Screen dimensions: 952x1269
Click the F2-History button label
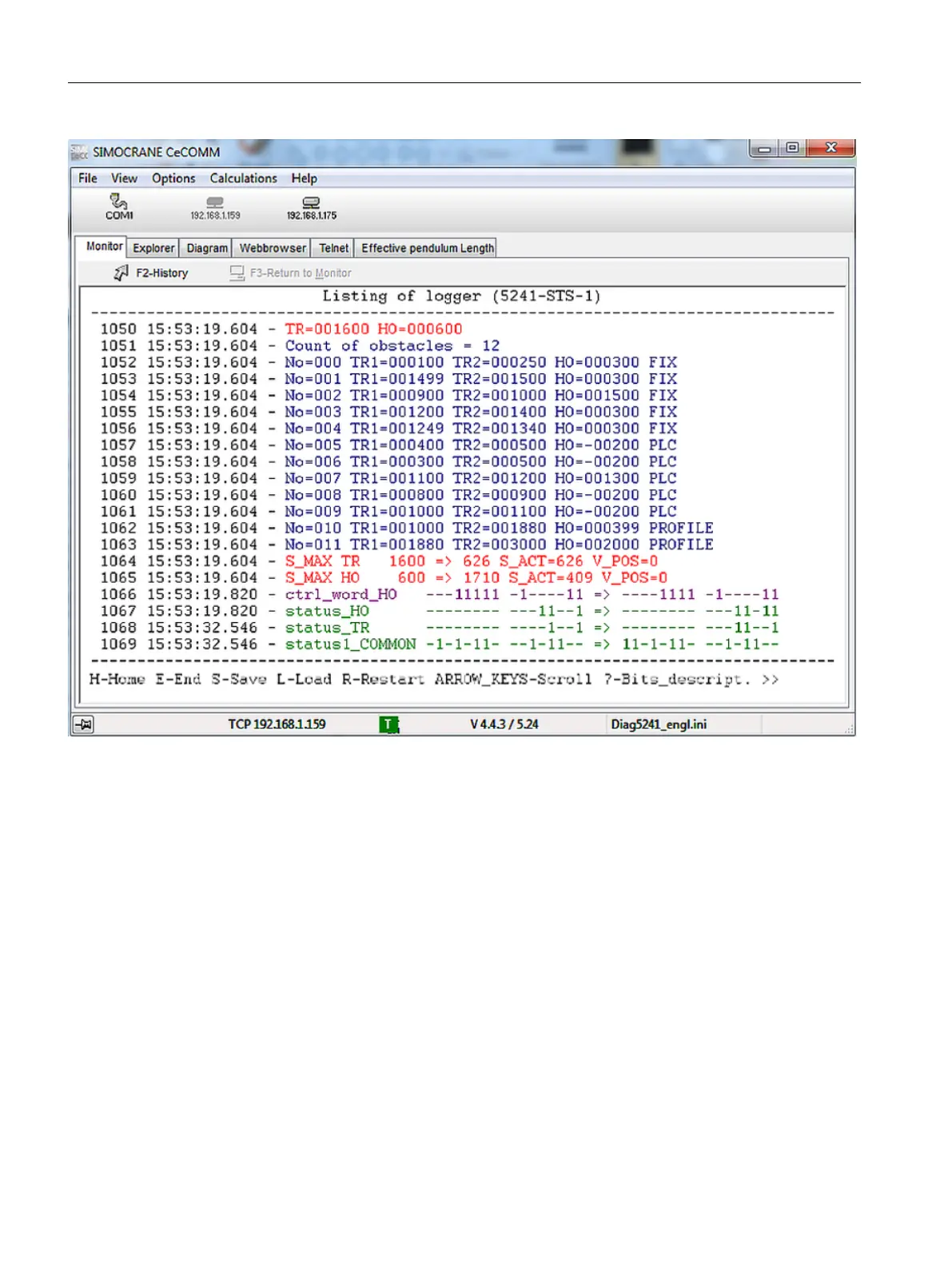(162, 273)
